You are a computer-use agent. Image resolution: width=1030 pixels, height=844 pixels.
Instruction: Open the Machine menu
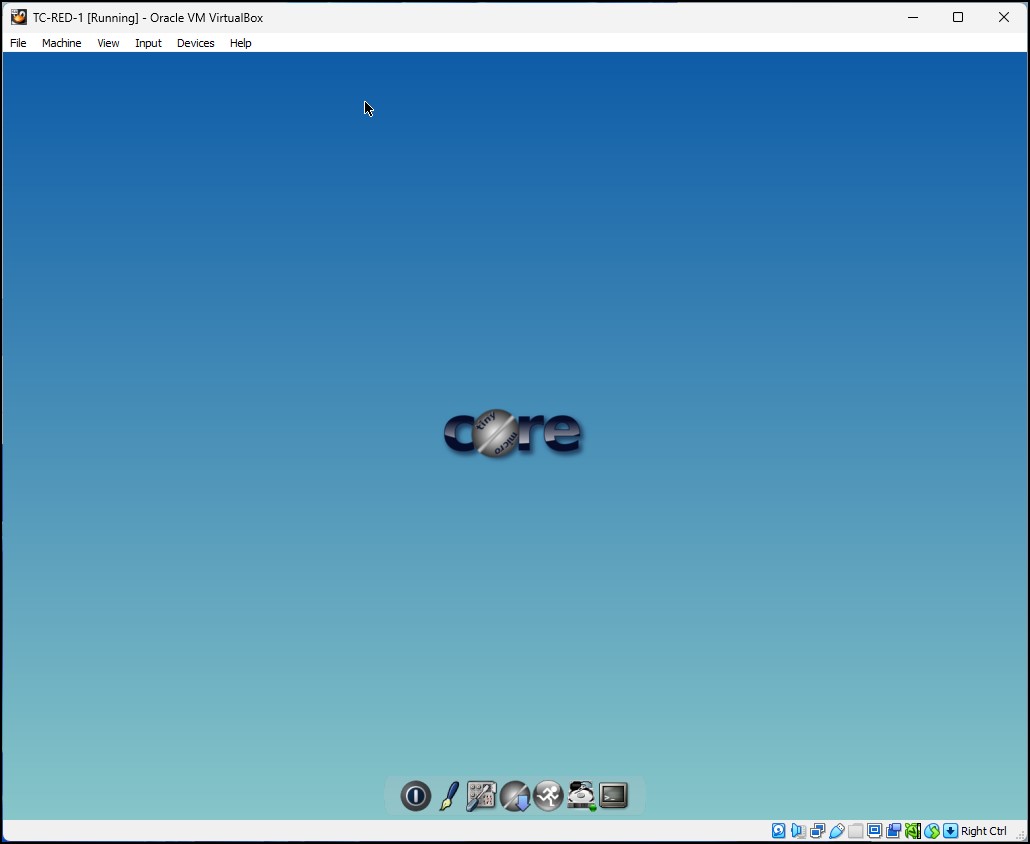62,43
